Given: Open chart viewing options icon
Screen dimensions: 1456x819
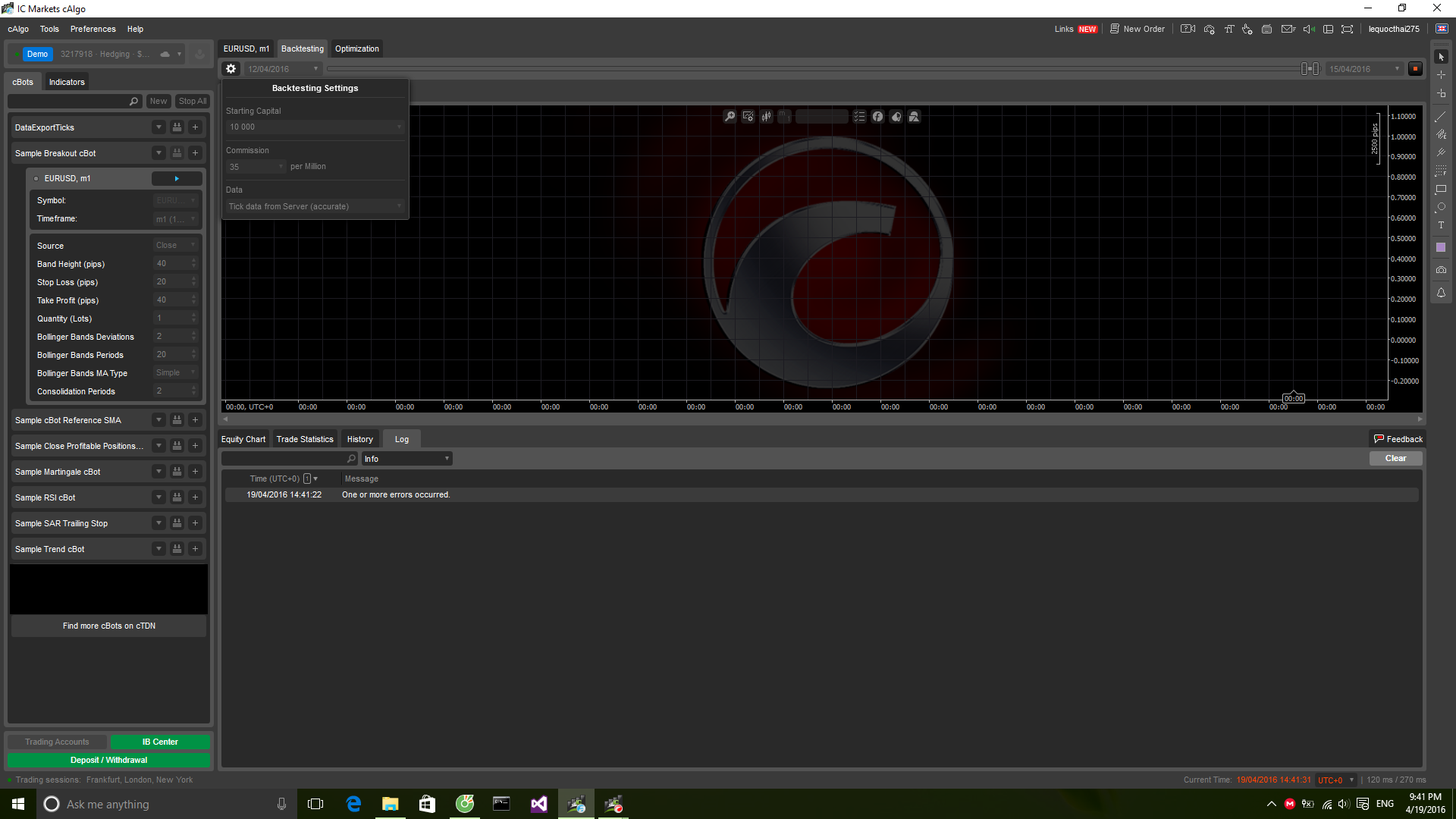Looking at the screenshot, I should click(748, 117).
